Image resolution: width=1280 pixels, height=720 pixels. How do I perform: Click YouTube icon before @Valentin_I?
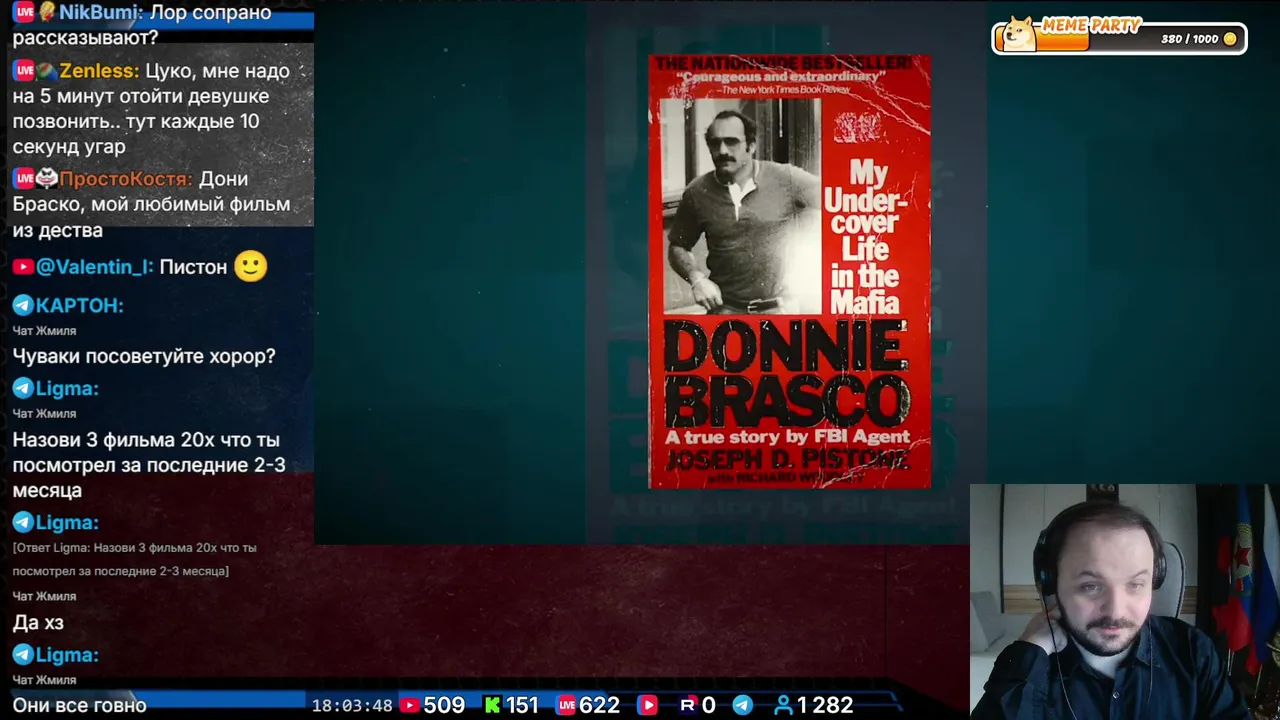(22, 267)
